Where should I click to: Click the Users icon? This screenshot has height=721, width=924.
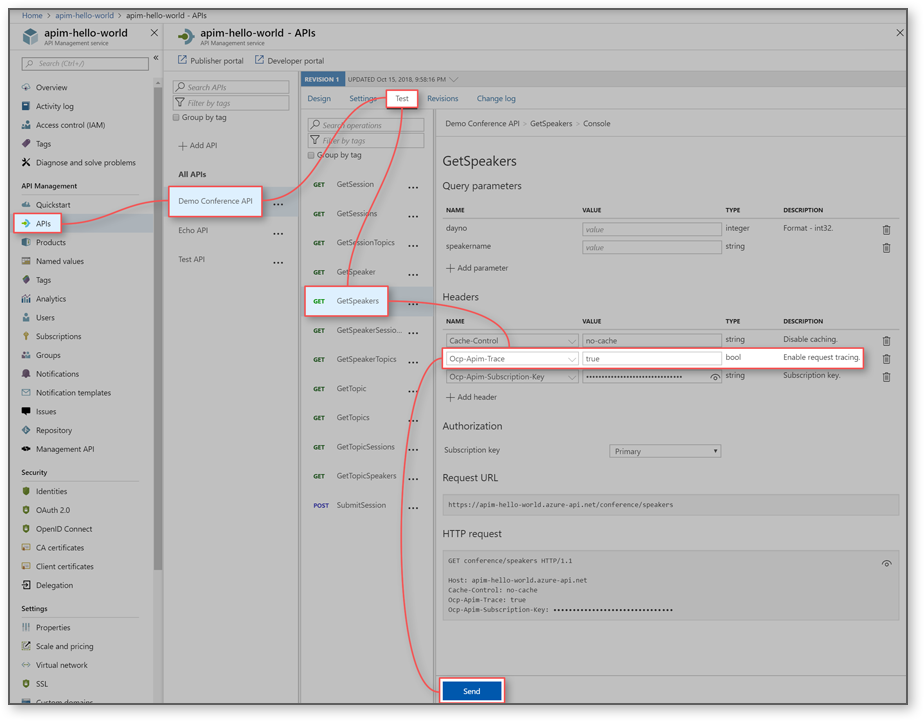tap(26, 317)
